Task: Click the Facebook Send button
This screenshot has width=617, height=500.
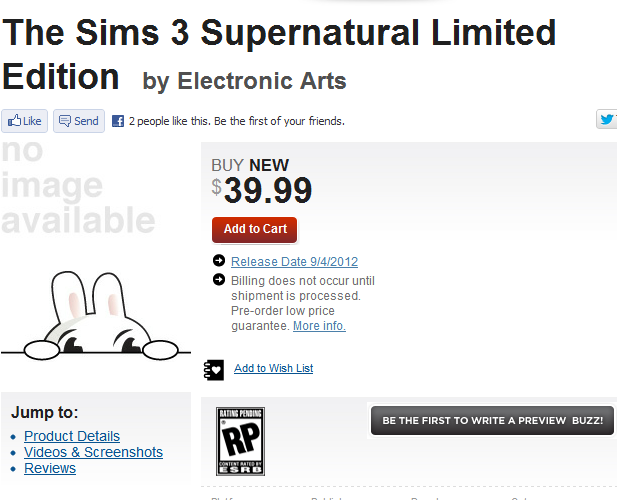Action: [79, 121]
